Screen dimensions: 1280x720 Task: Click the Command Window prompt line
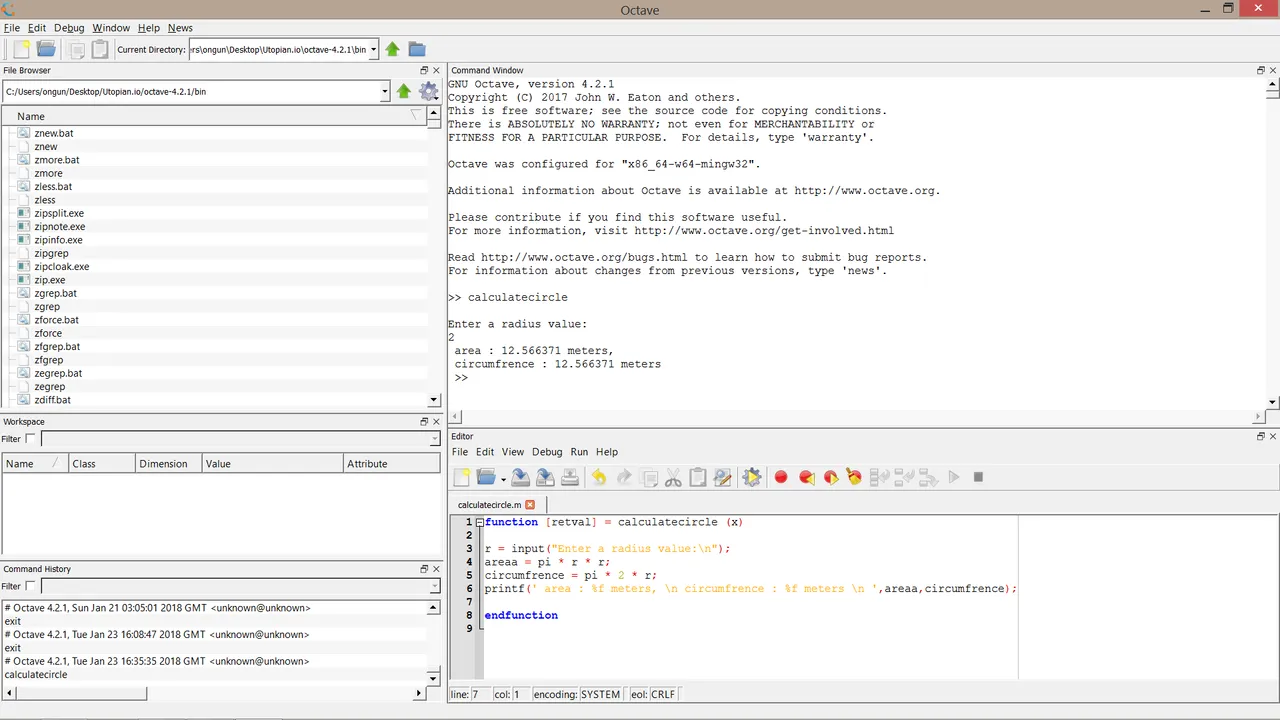(461, 378)
